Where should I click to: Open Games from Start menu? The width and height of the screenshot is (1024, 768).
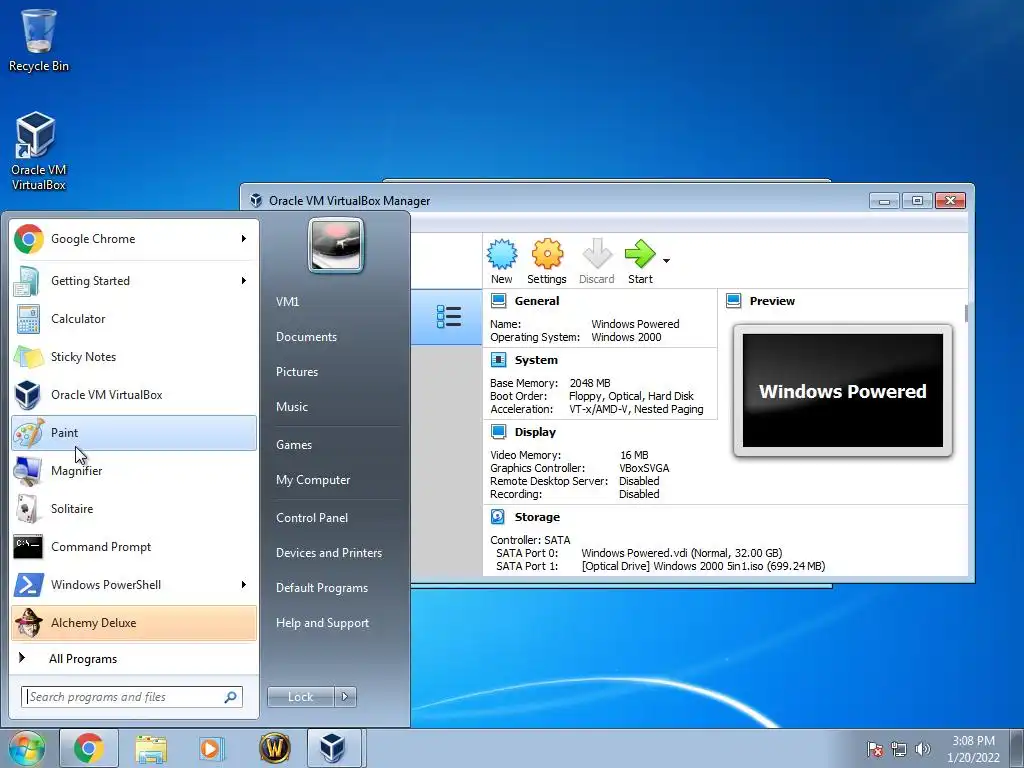click(x=294, y=445)
